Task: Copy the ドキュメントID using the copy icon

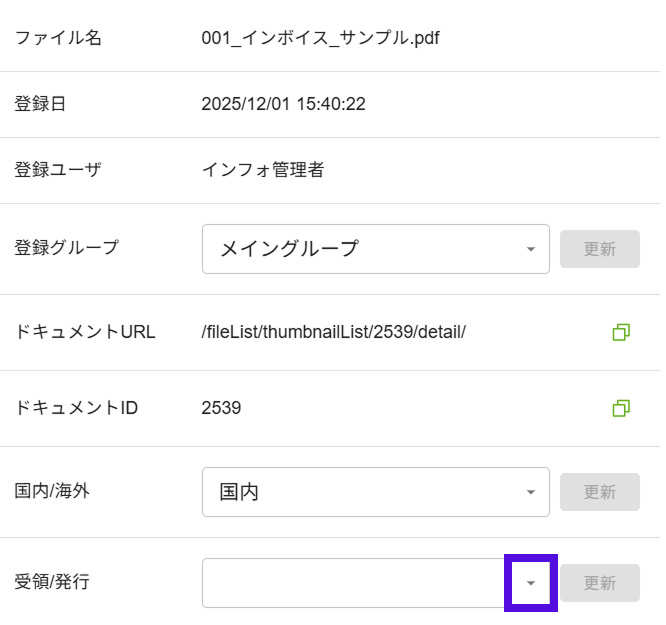Action: 620,408
